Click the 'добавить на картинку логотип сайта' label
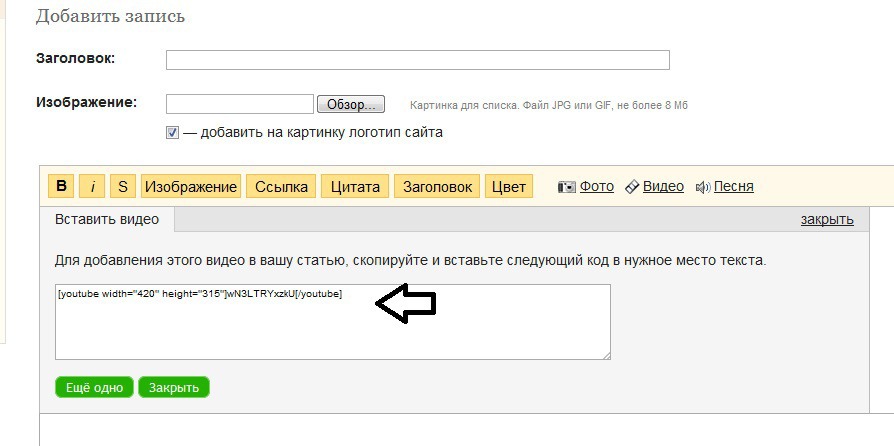Image resolution: width=894 pixels, height=446 pixels. click(321, 133)
